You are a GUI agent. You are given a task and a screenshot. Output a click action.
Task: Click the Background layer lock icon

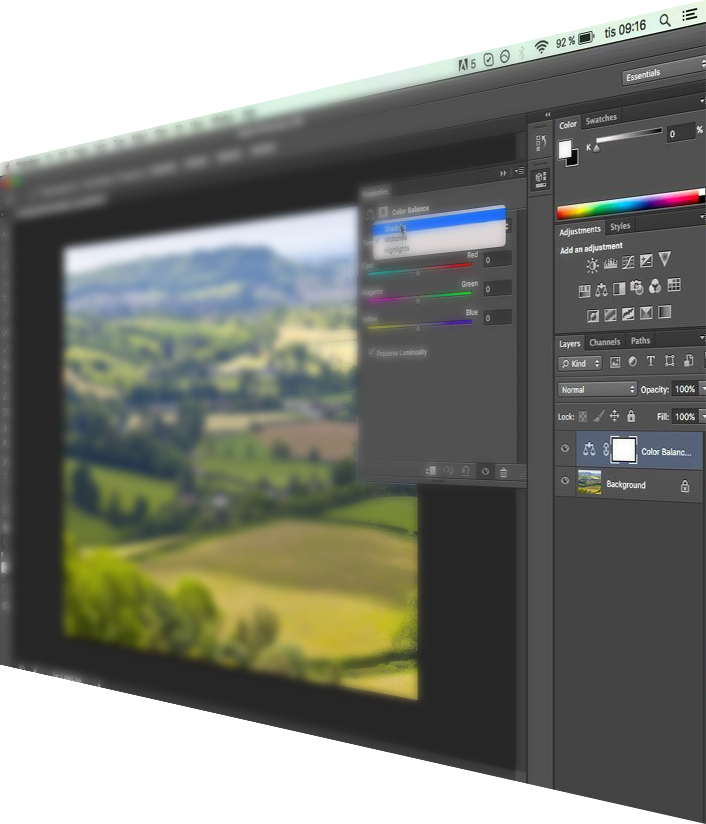click(685, 486)
